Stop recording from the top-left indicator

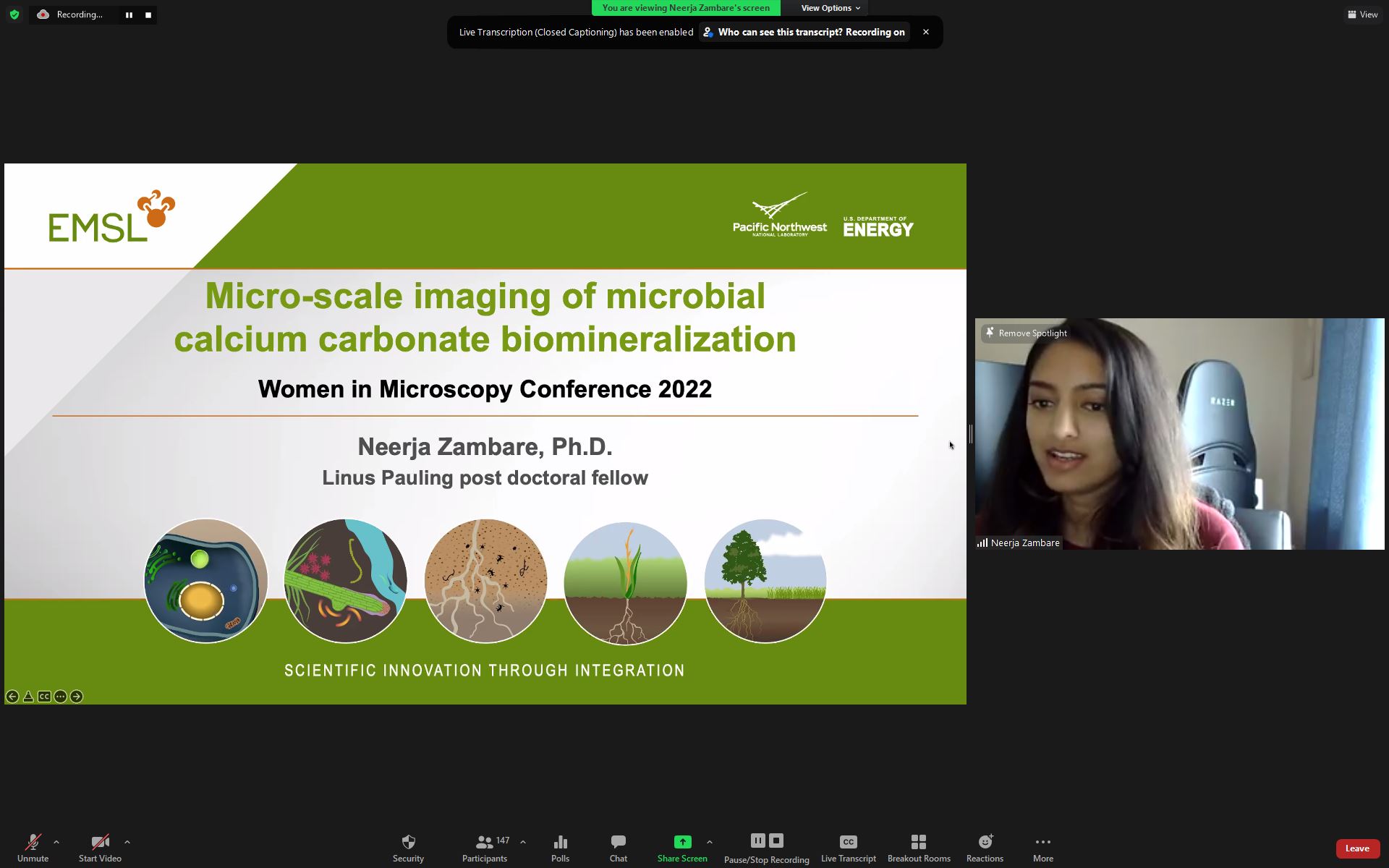pyautogui.click(x=148, y=14)
